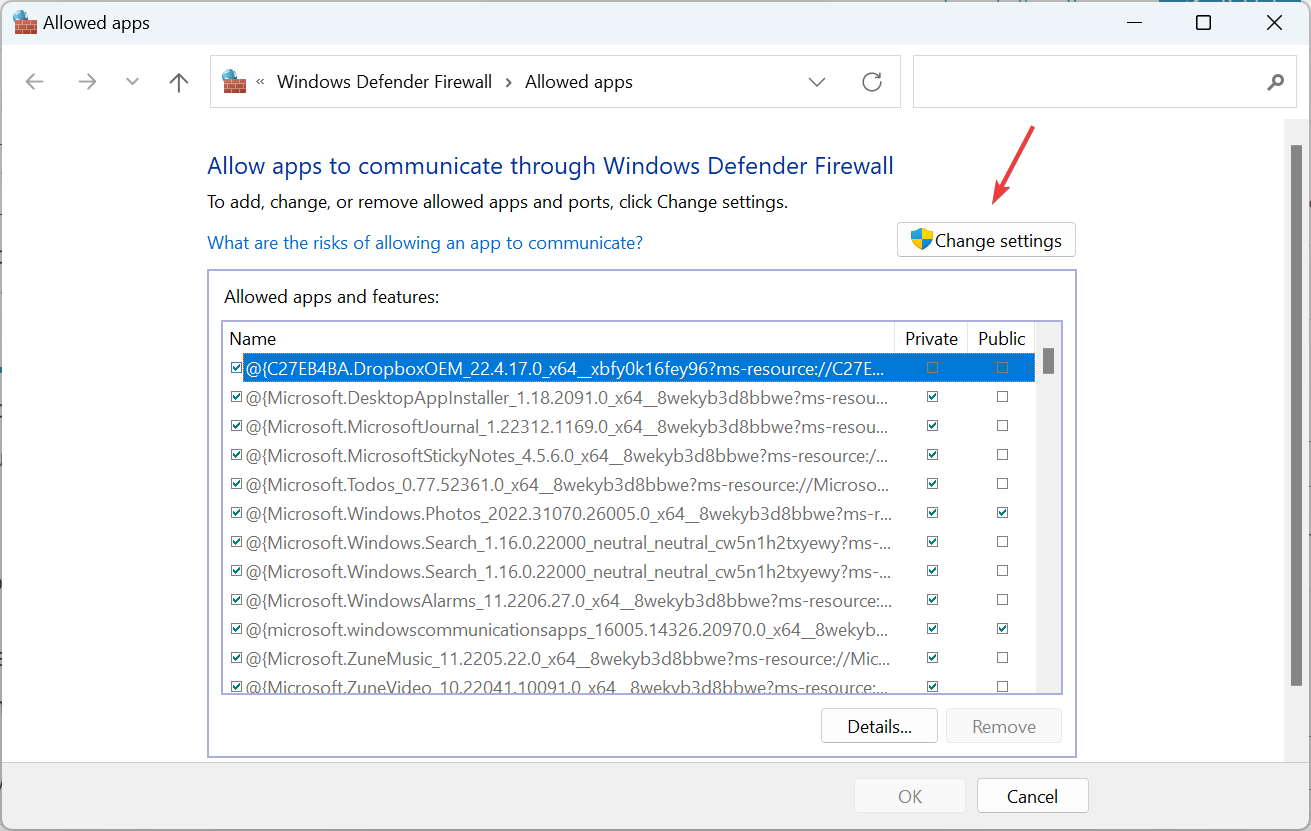Click the apps list vertical scrollbar thumb
This screenshot has width=1311, height=831.
point(1048,360)
